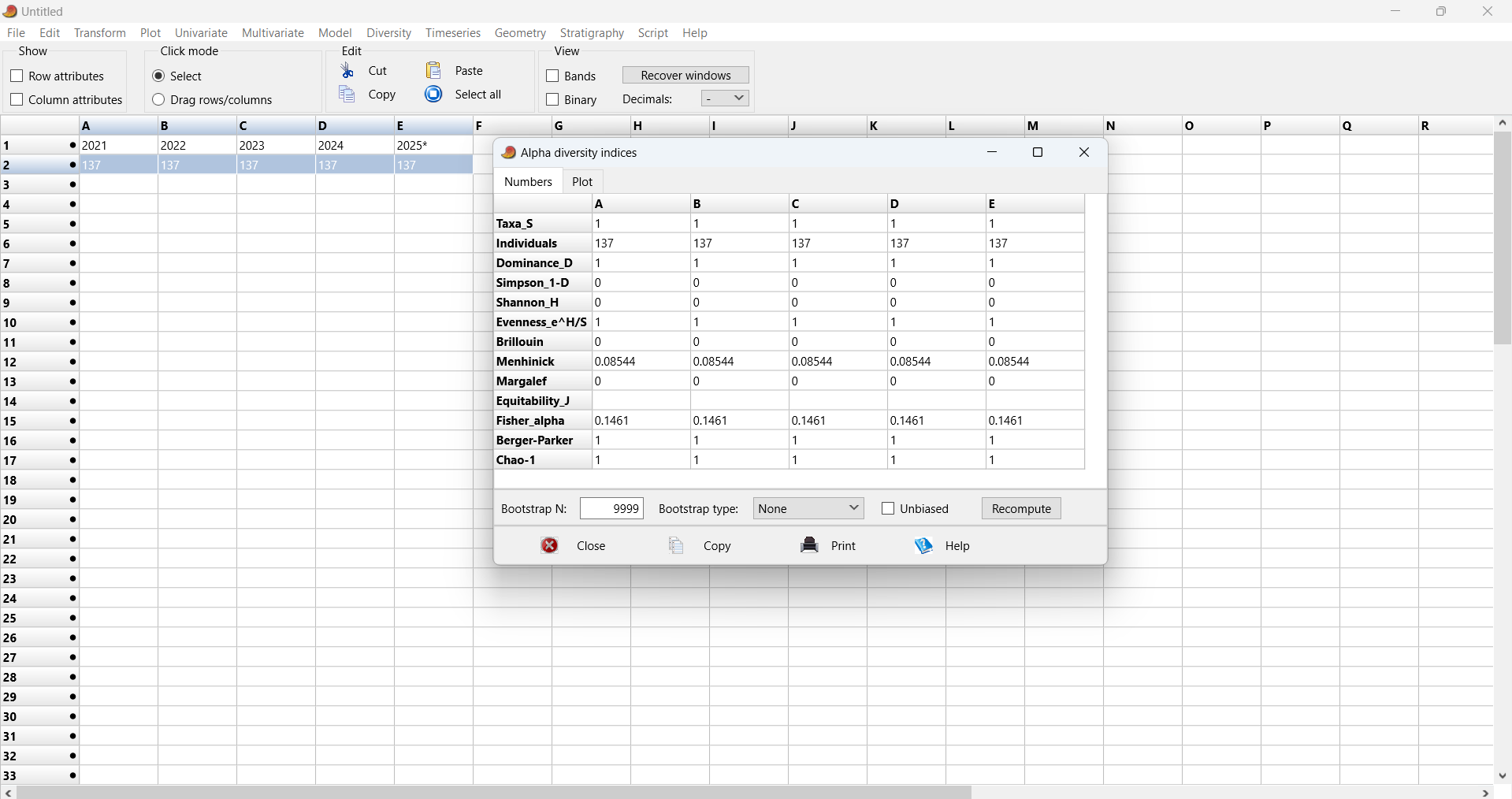Click the Print printer icon
Viewport: 1512px width, 799px height.
tap(810, 545)
